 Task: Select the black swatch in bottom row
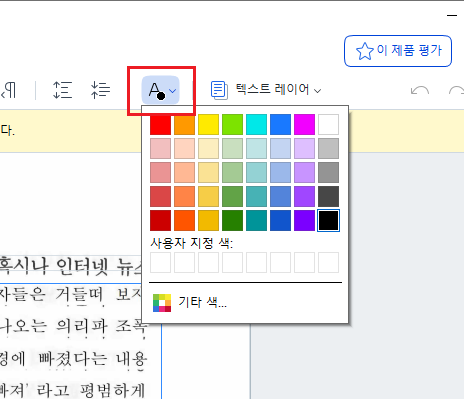[328, 220]
